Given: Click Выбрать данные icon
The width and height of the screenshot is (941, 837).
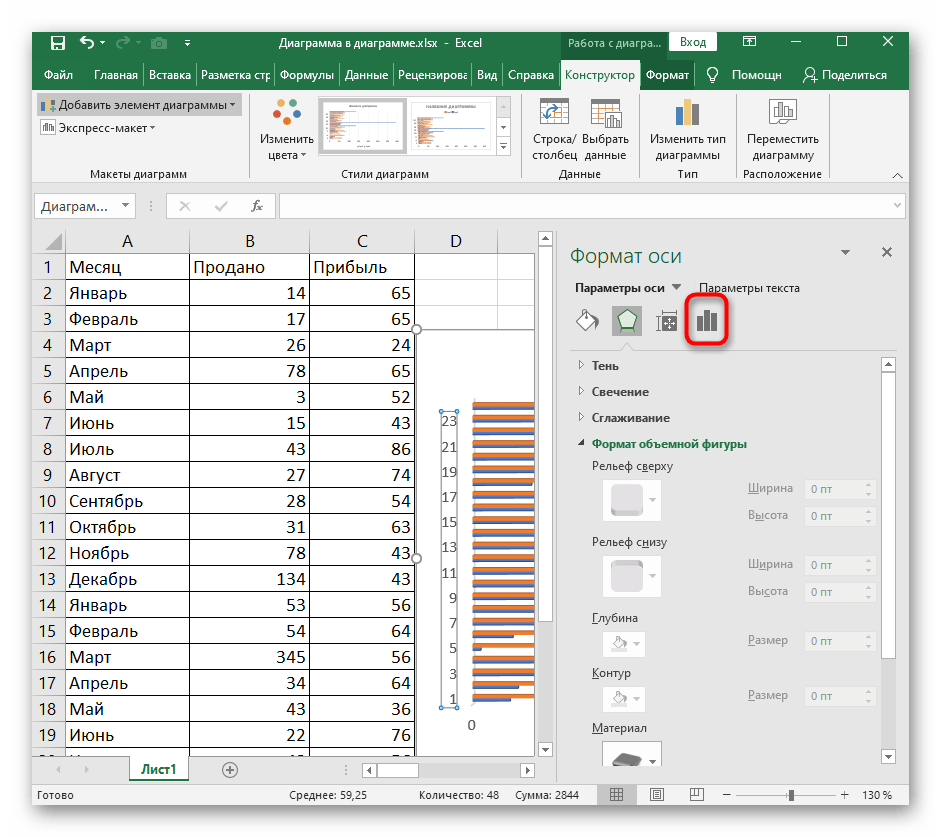Looking at the screenshot, I should [606, 112].
